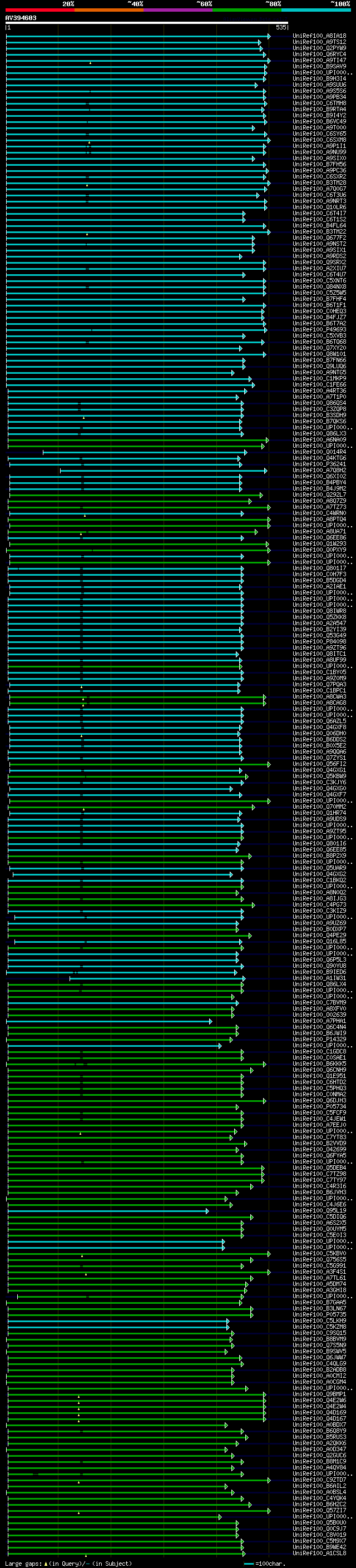Open hit UniRef100_P05734
This screenshot has width=356, height=1568.
(319, 1106)
